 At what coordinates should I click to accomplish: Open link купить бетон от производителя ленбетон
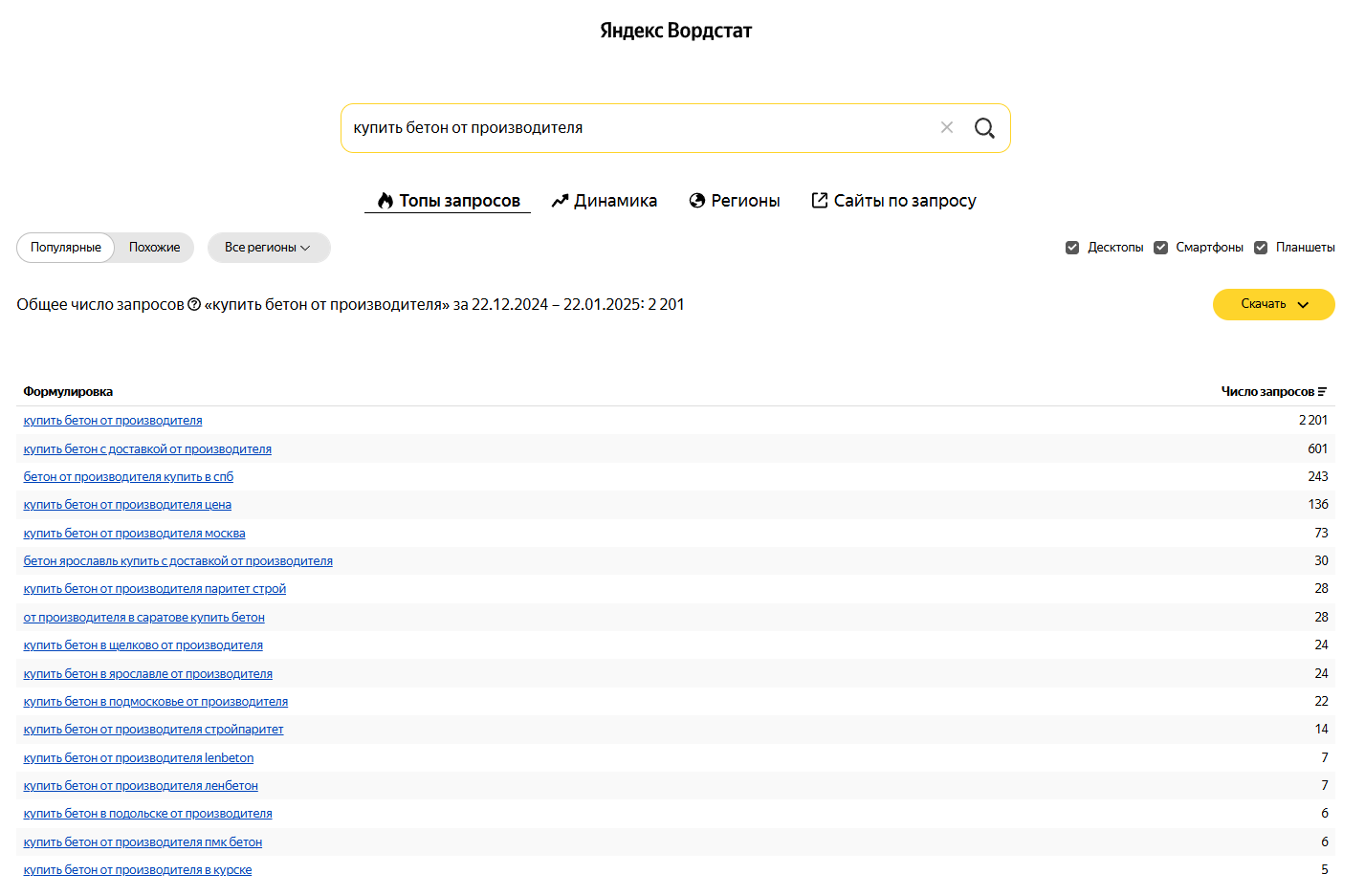141,786
